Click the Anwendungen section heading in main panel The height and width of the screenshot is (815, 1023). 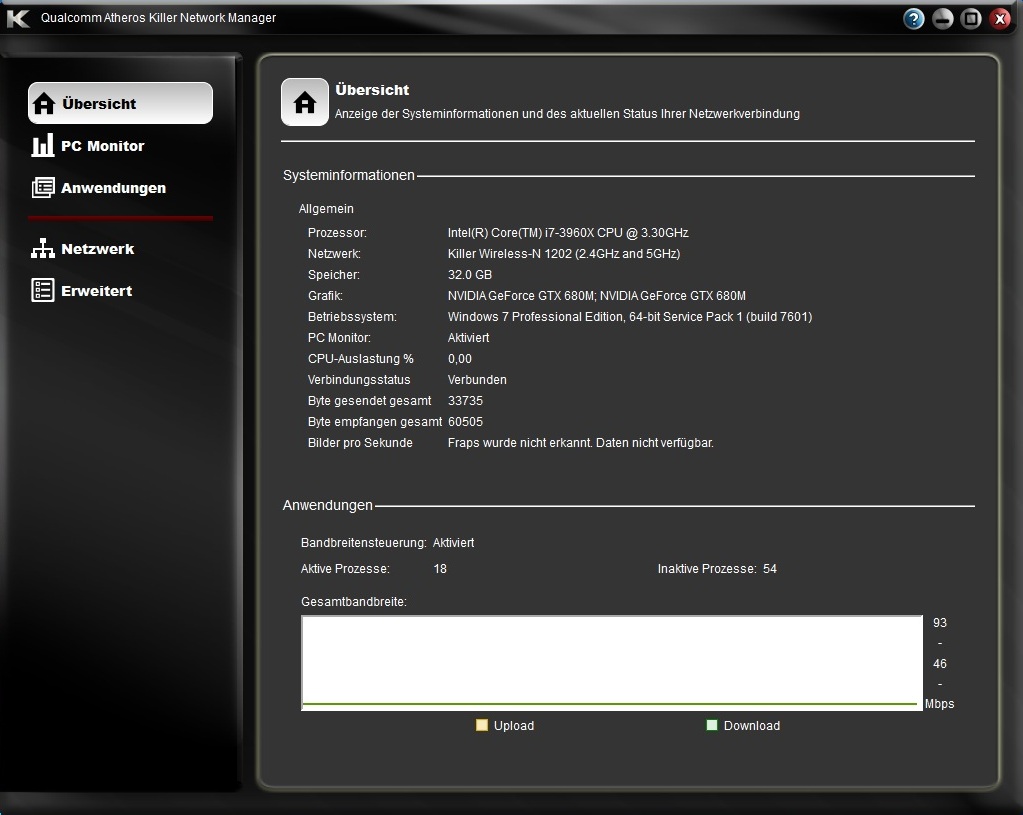pos(328,505)
